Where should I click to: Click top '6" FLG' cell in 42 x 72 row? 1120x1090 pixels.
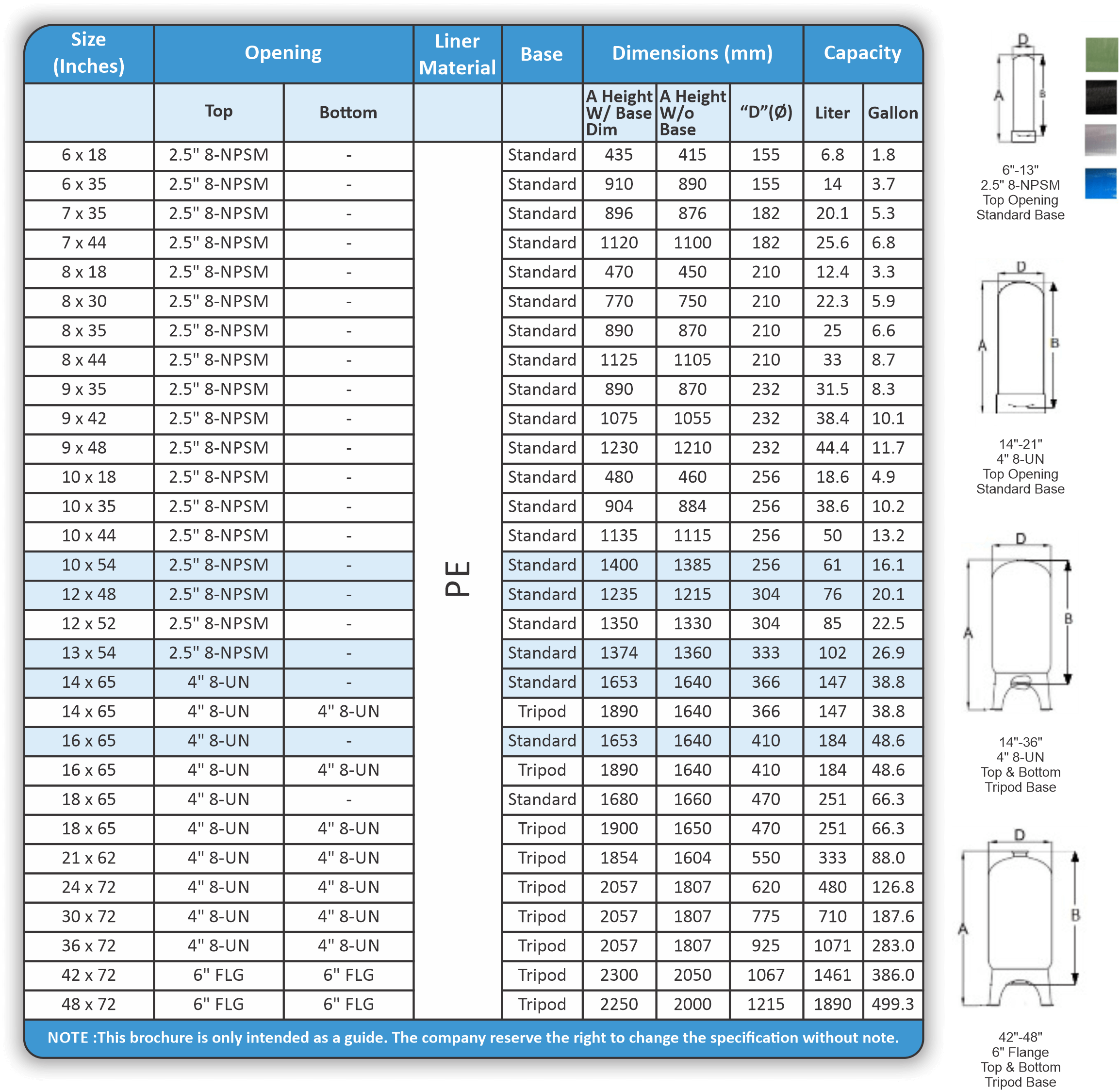pyautogui.click(x=219, y=976)
